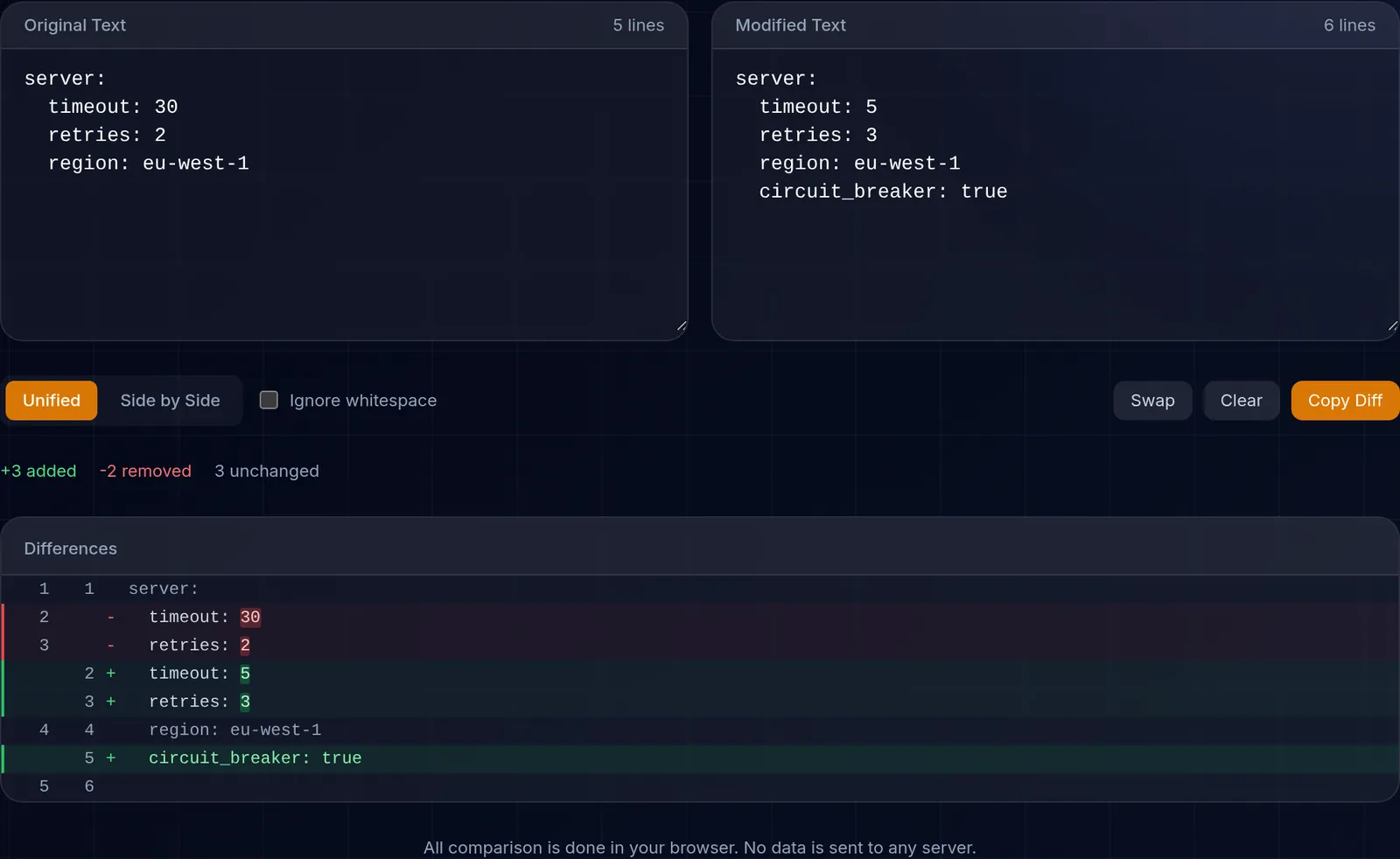Click inside the Modified Text editor
This screenshot has height=859, width=1400.
1055,194
